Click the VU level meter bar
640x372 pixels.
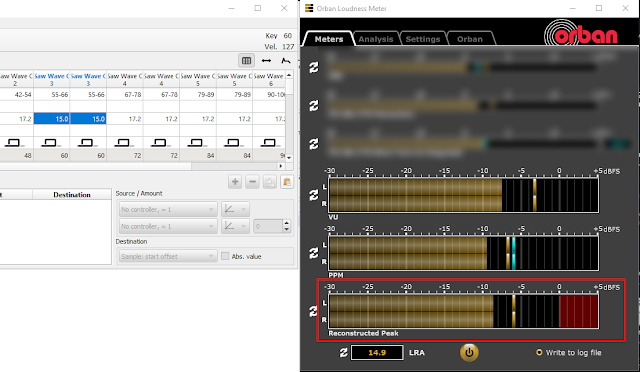click(464, 195)
